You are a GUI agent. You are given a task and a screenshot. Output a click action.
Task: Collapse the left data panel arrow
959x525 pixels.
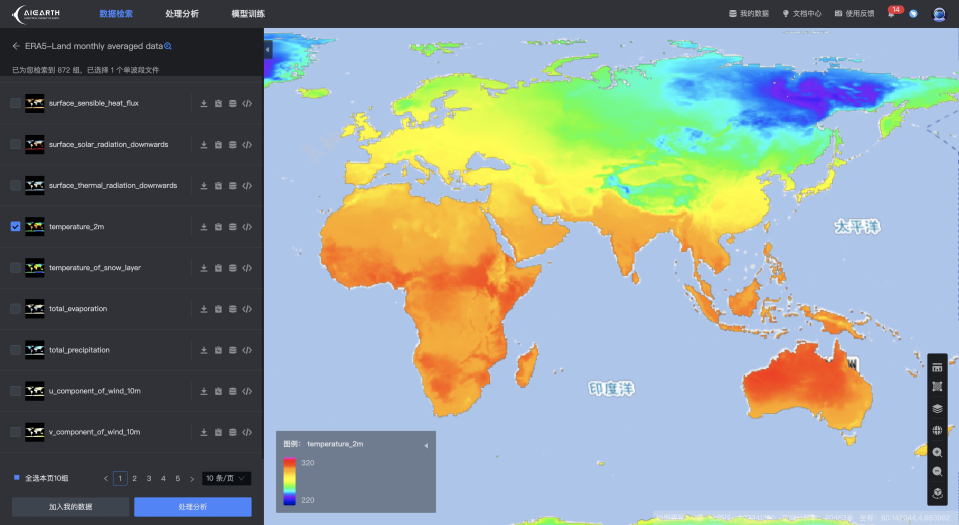click(268, 49)
